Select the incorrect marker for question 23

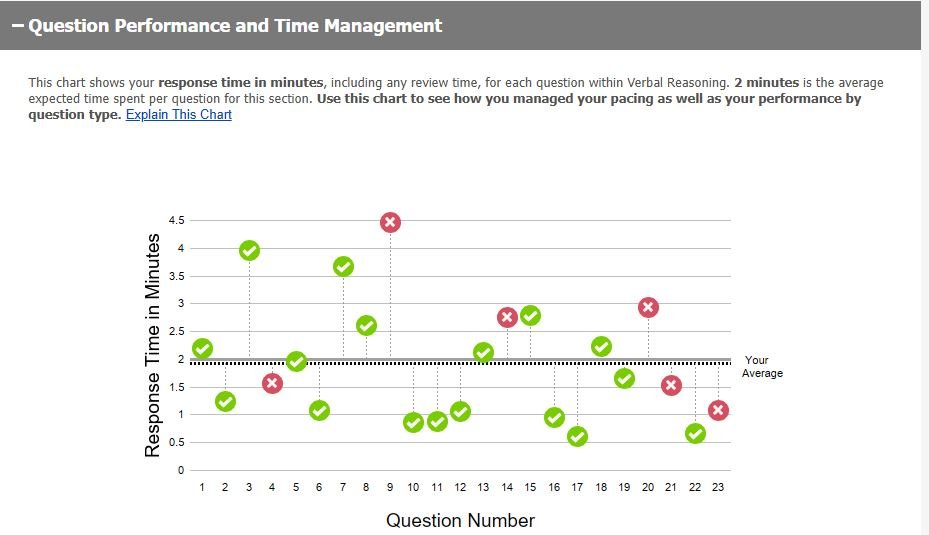coord(718,410)
